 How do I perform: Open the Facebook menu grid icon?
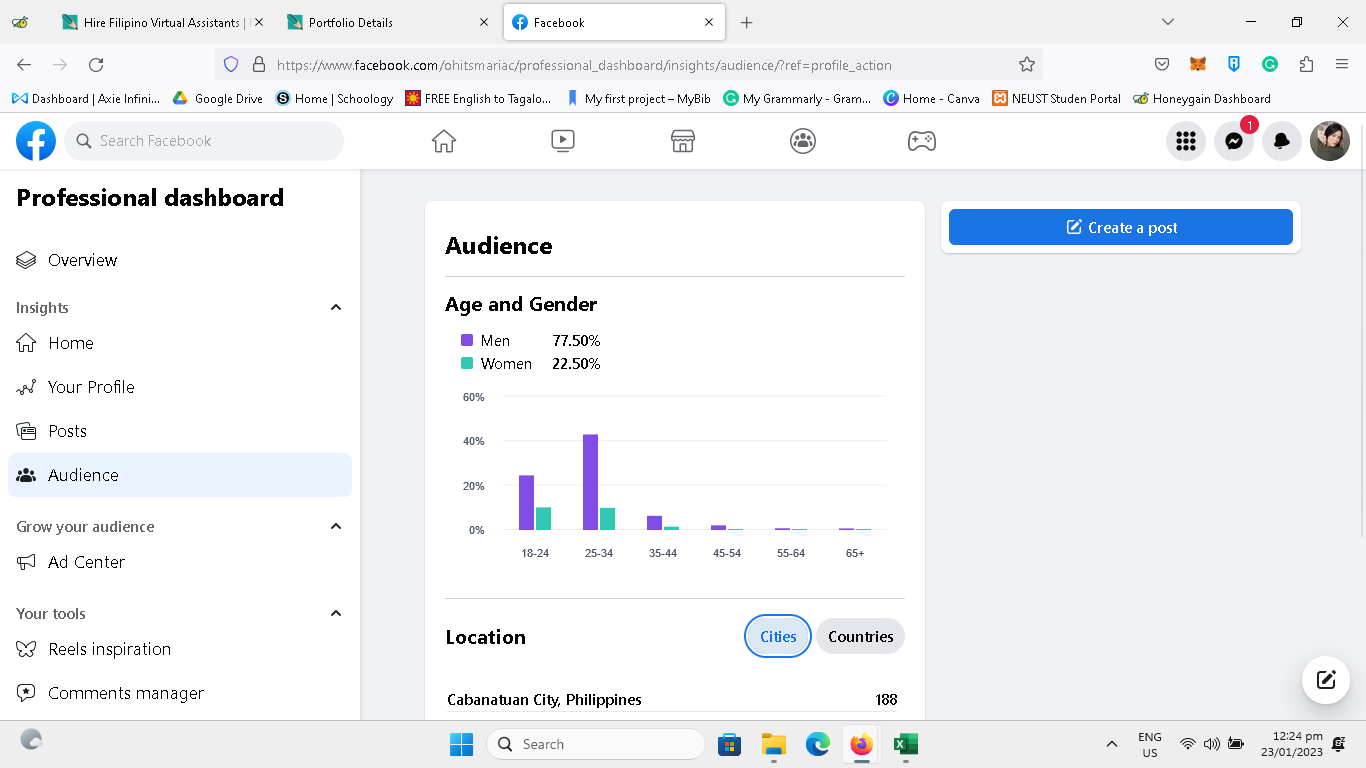pos(1186,141)
